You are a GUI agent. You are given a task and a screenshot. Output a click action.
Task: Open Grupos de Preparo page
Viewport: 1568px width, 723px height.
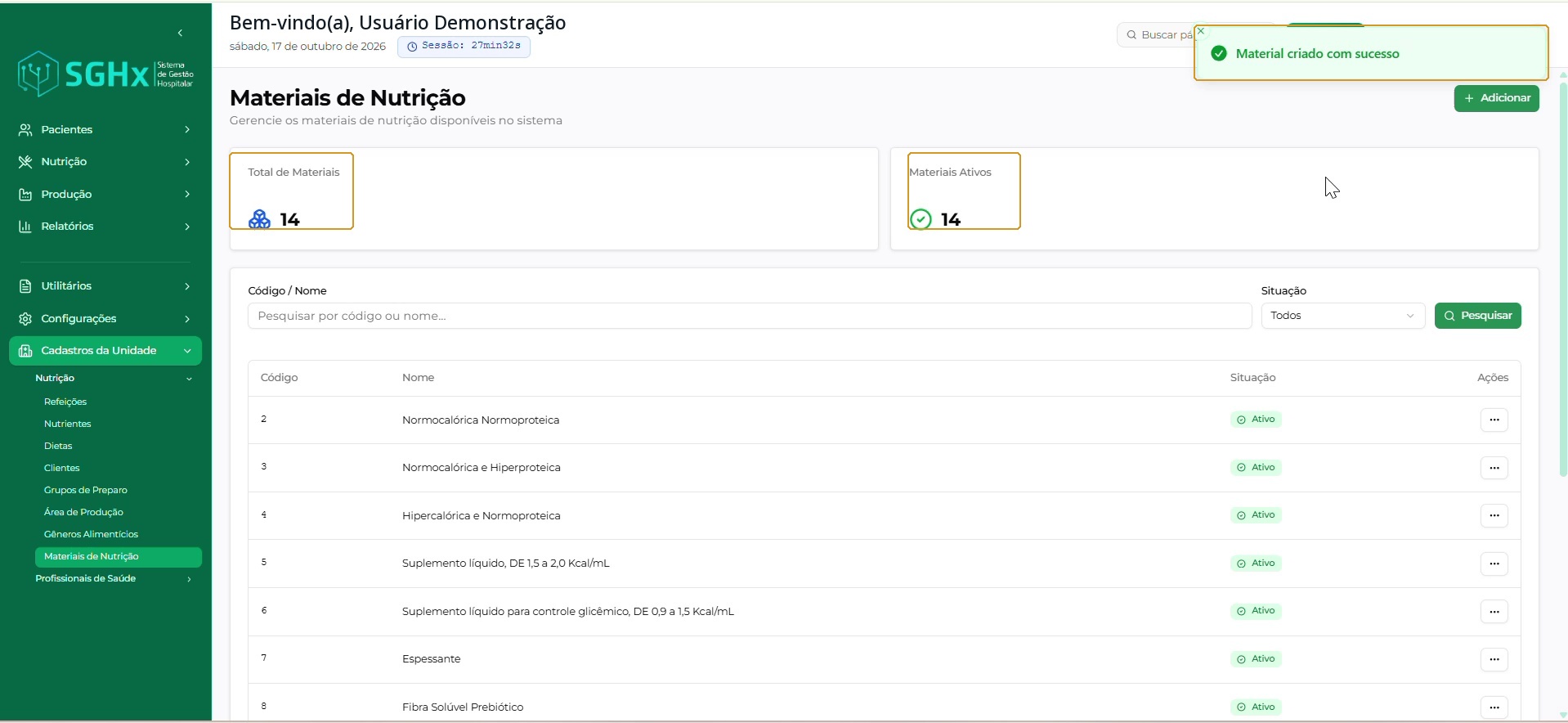86,490
